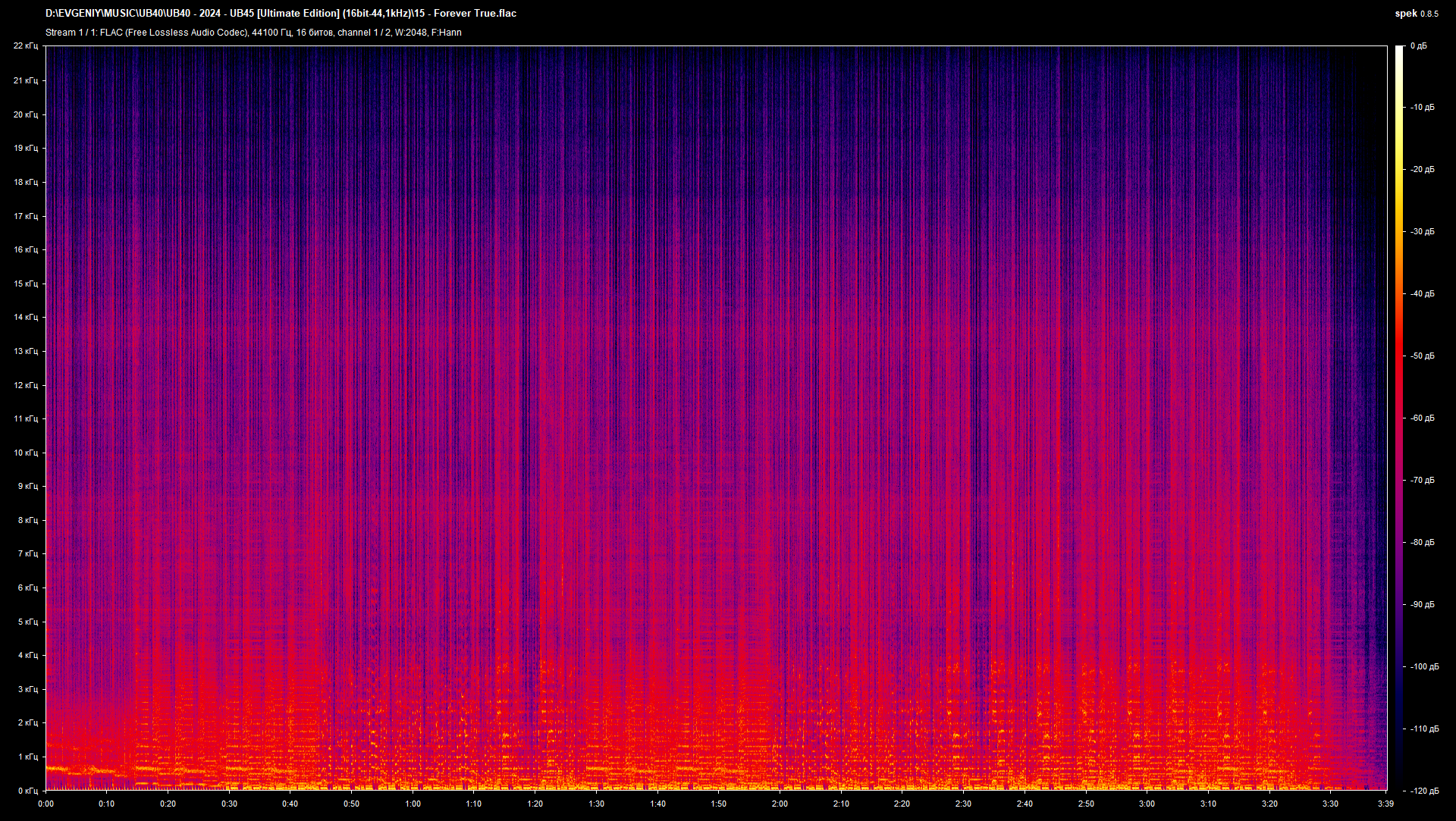Click the 1:40 time axis label

tap(657, 804)
